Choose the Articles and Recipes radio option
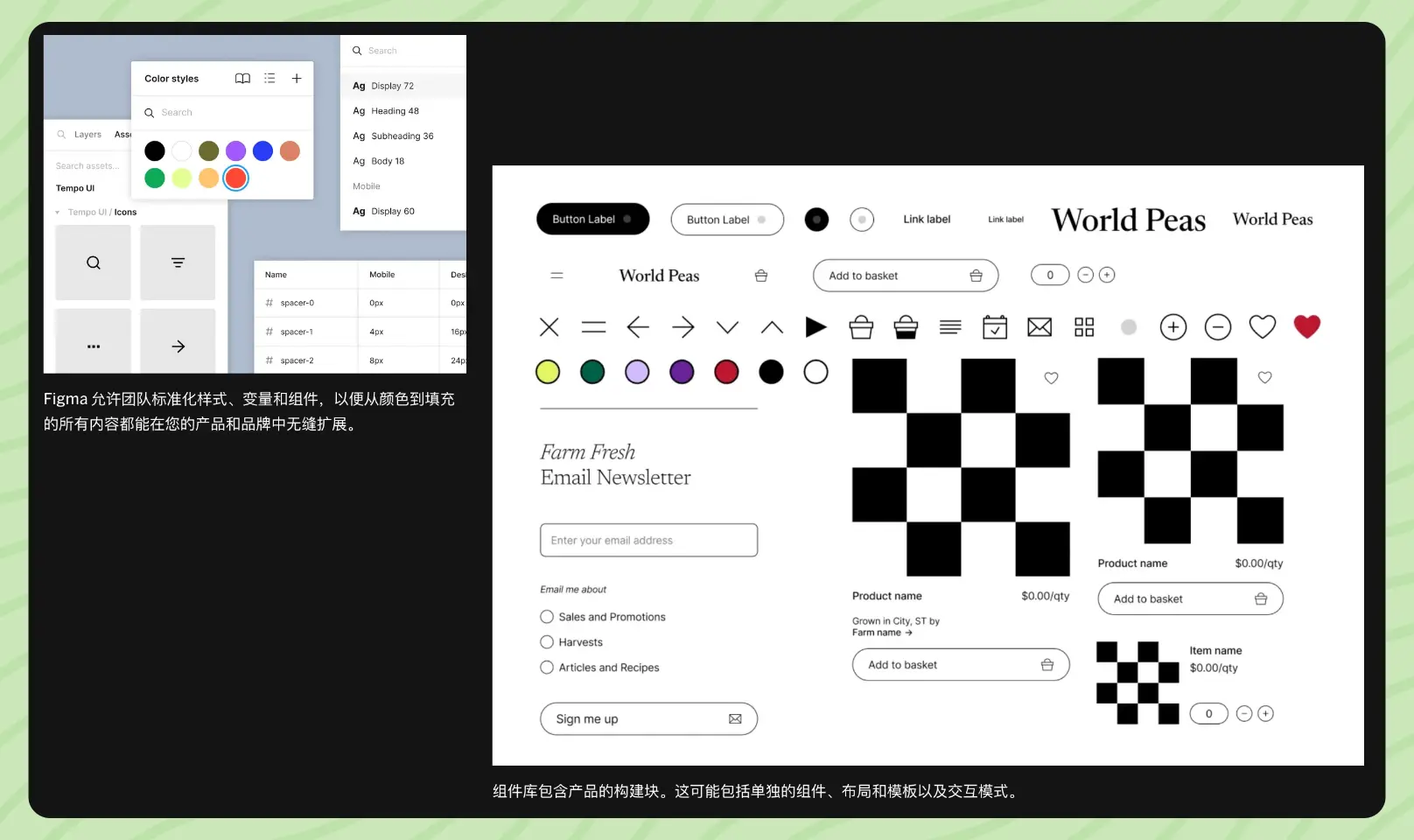Image resolution: width=1414 pixels, height=840 pixels. 548,668
